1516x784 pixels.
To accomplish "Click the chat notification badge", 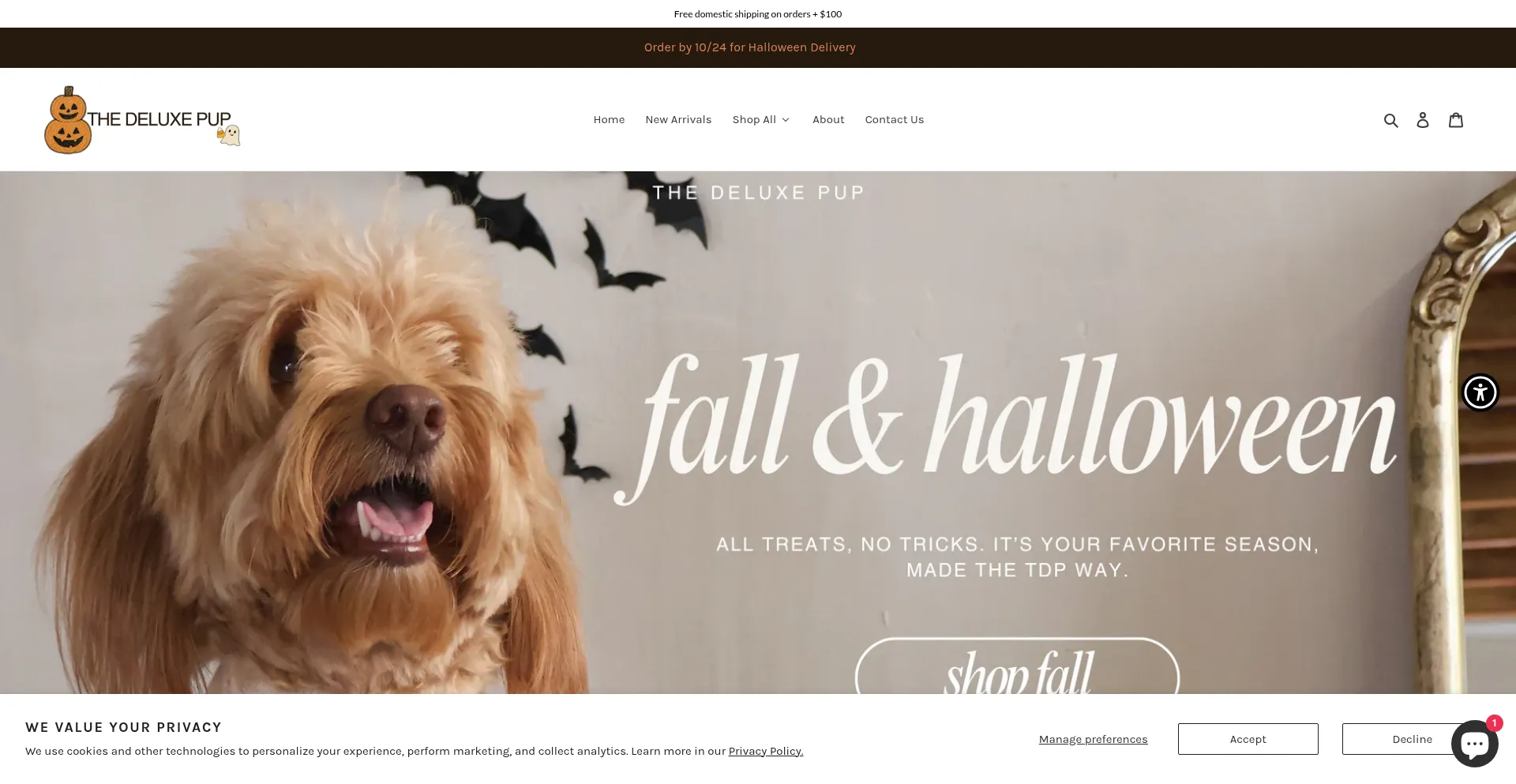I will (1494, 722).
